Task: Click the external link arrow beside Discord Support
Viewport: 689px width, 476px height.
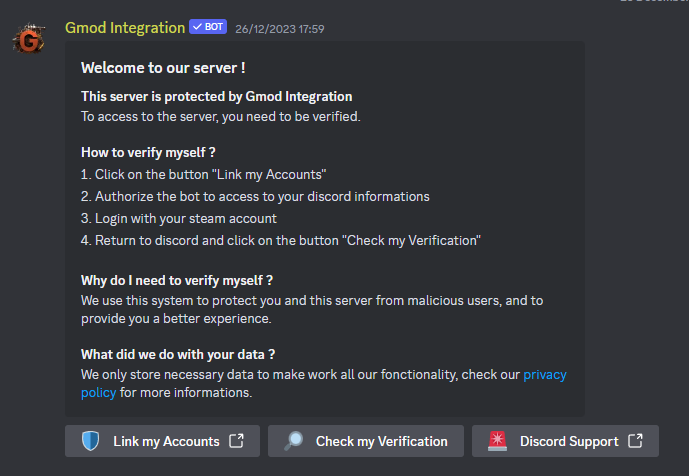Action: tap(635, 440)
